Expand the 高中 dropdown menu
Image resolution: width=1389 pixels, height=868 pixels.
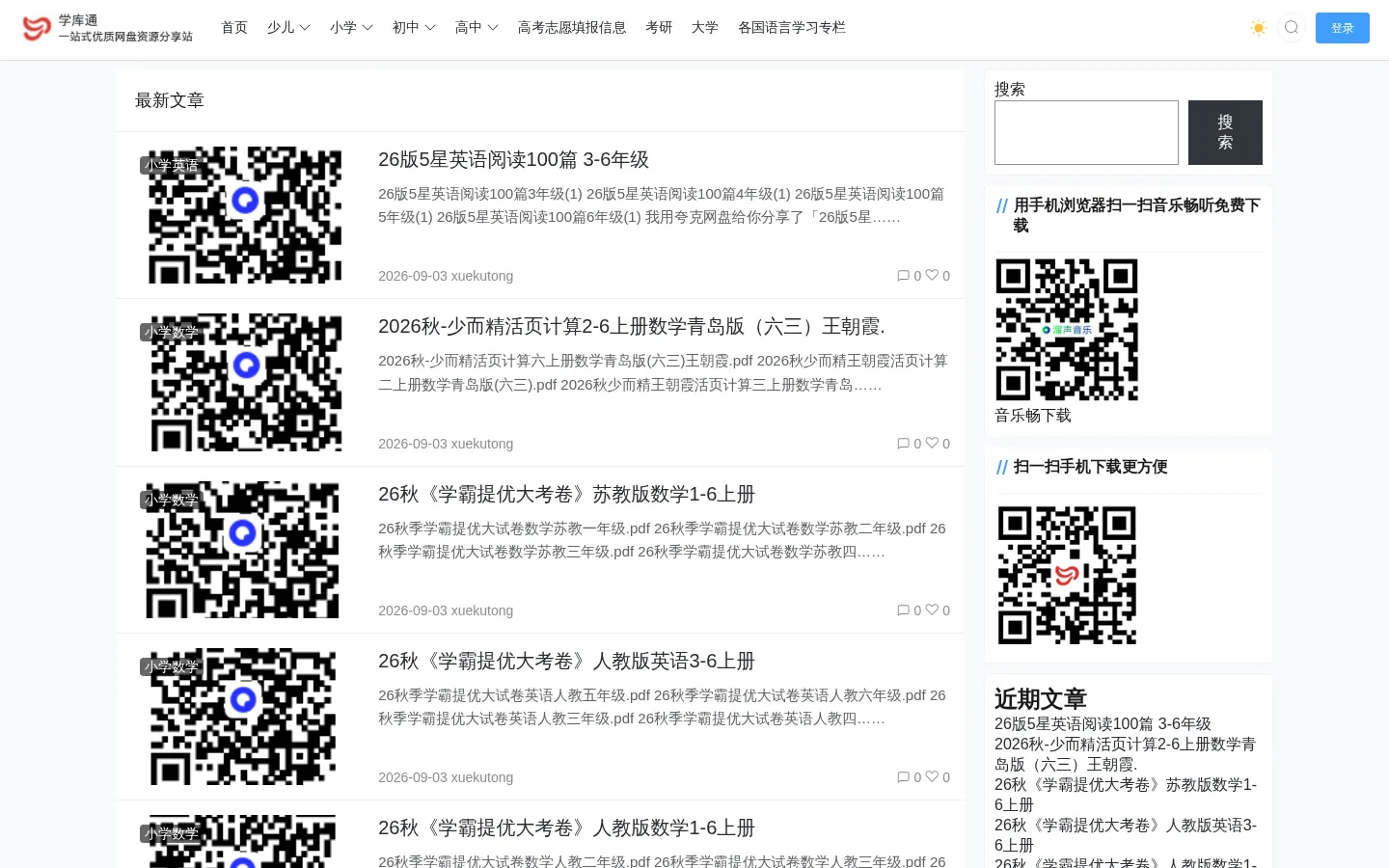click(x=477, y=28)
